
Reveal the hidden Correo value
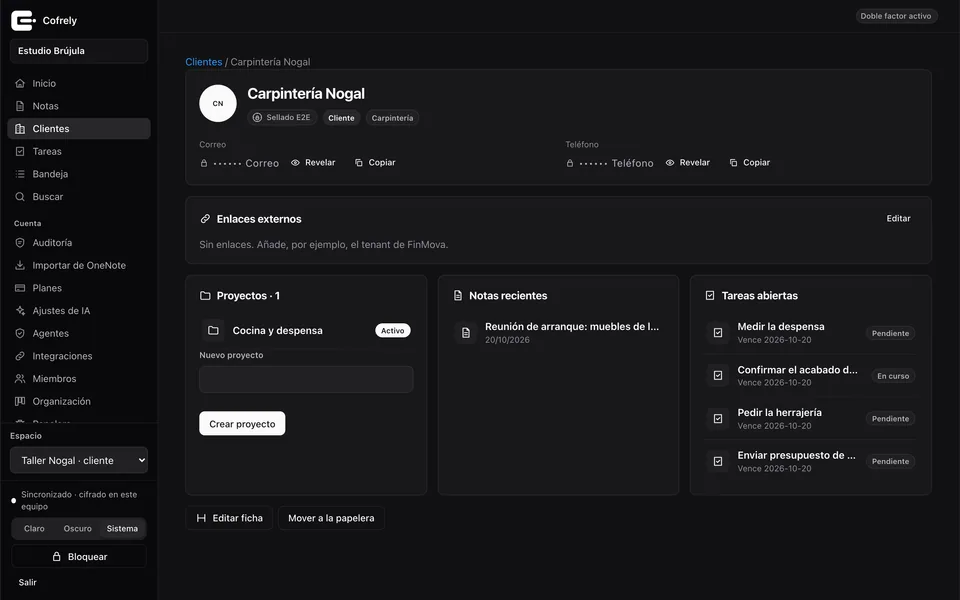(x=313, y=163)
